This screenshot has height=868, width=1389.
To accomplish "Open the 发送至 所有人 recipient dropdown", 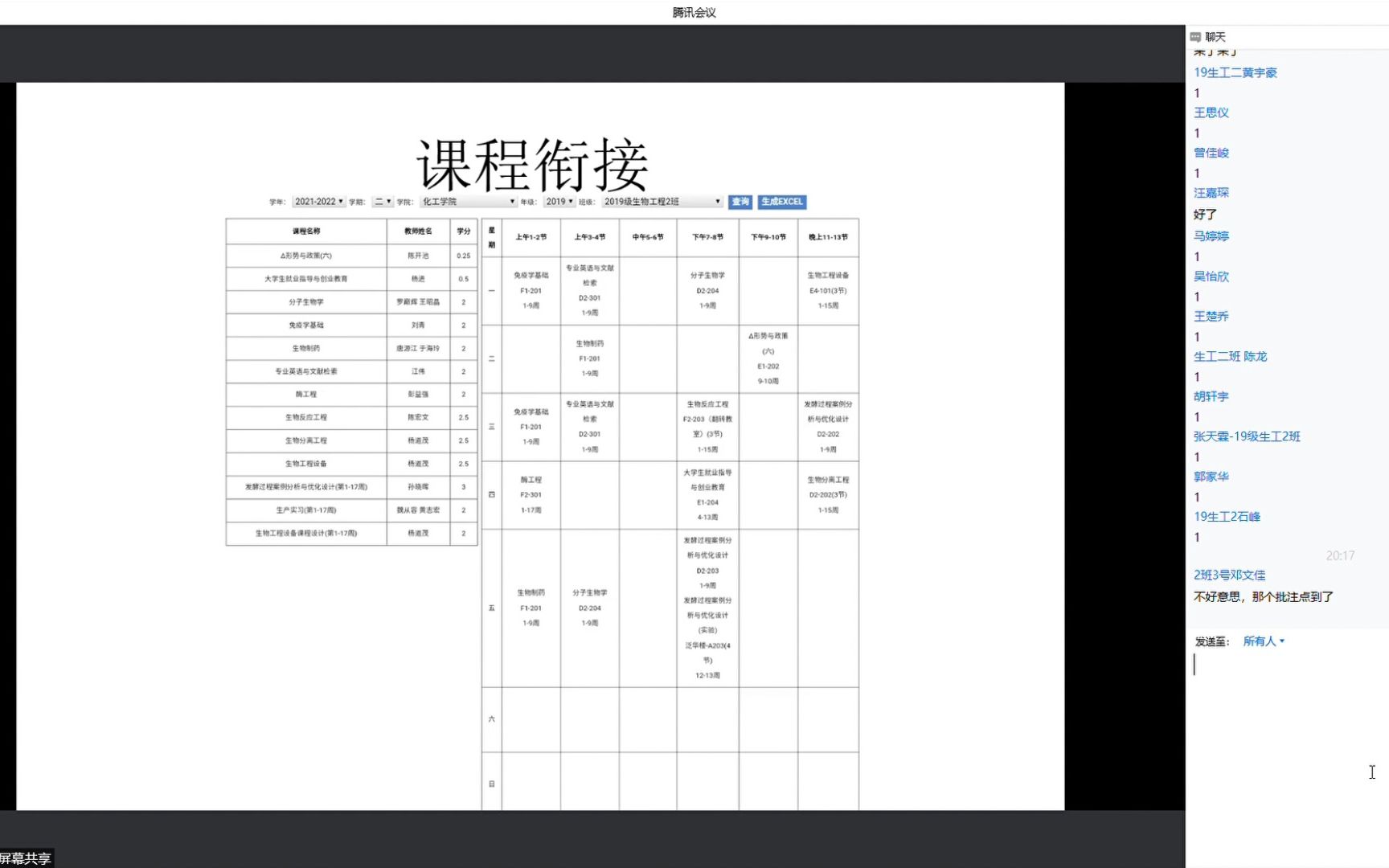I will (1264, 641).
